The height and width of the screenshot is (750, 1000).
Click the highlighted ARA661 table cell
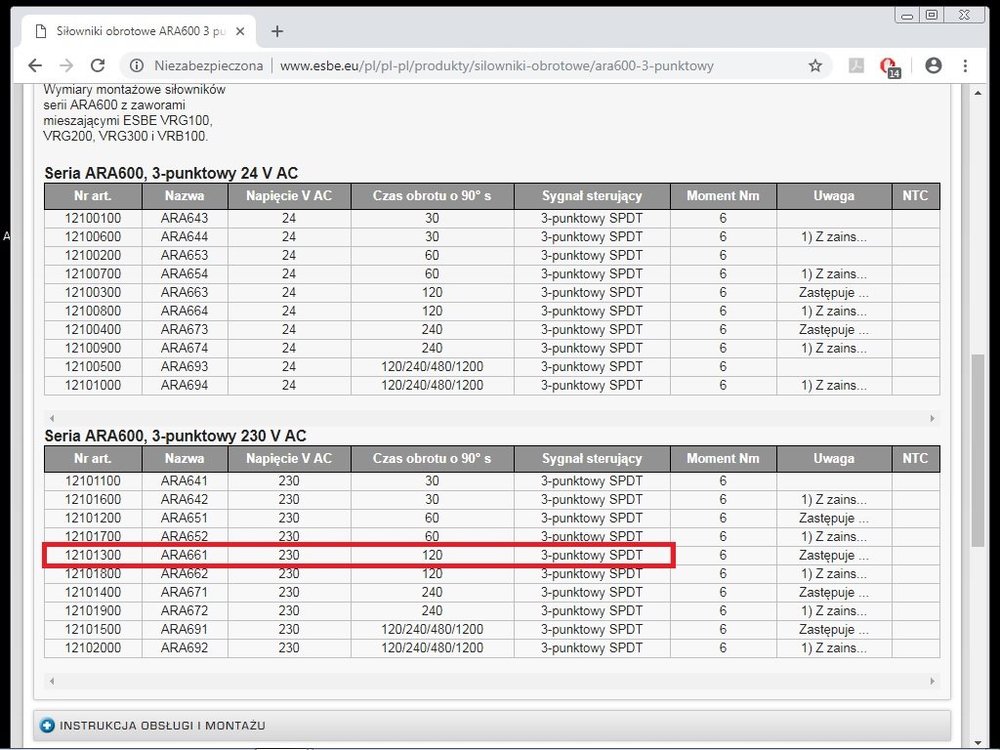click(x=184, y=555)
